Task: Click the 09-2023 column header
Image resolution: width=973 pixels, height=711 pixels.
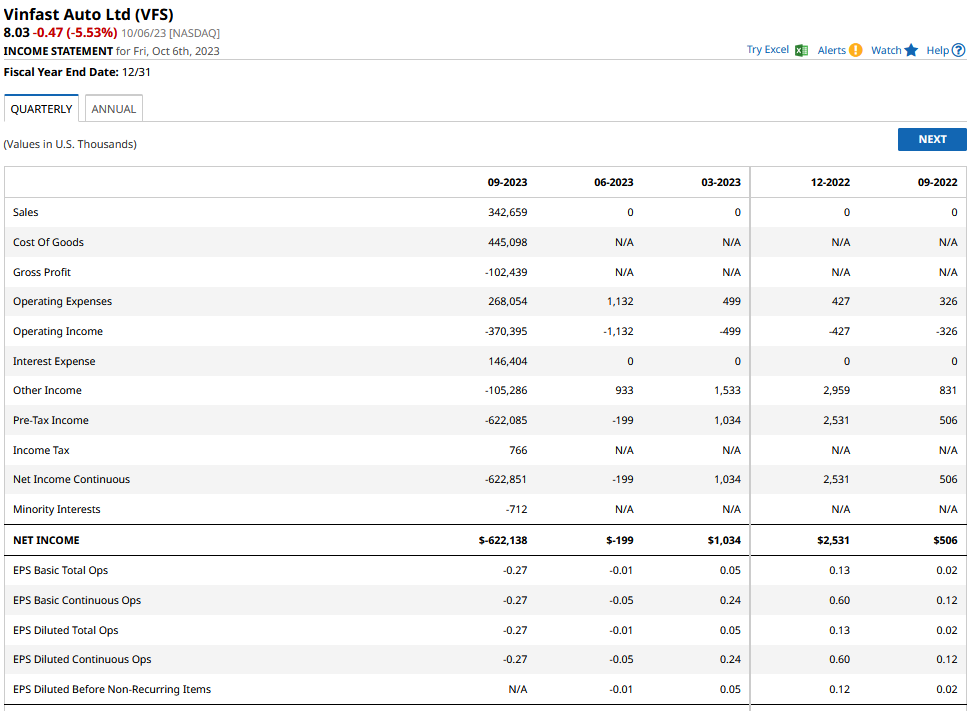Action: (x=507, y=182)
